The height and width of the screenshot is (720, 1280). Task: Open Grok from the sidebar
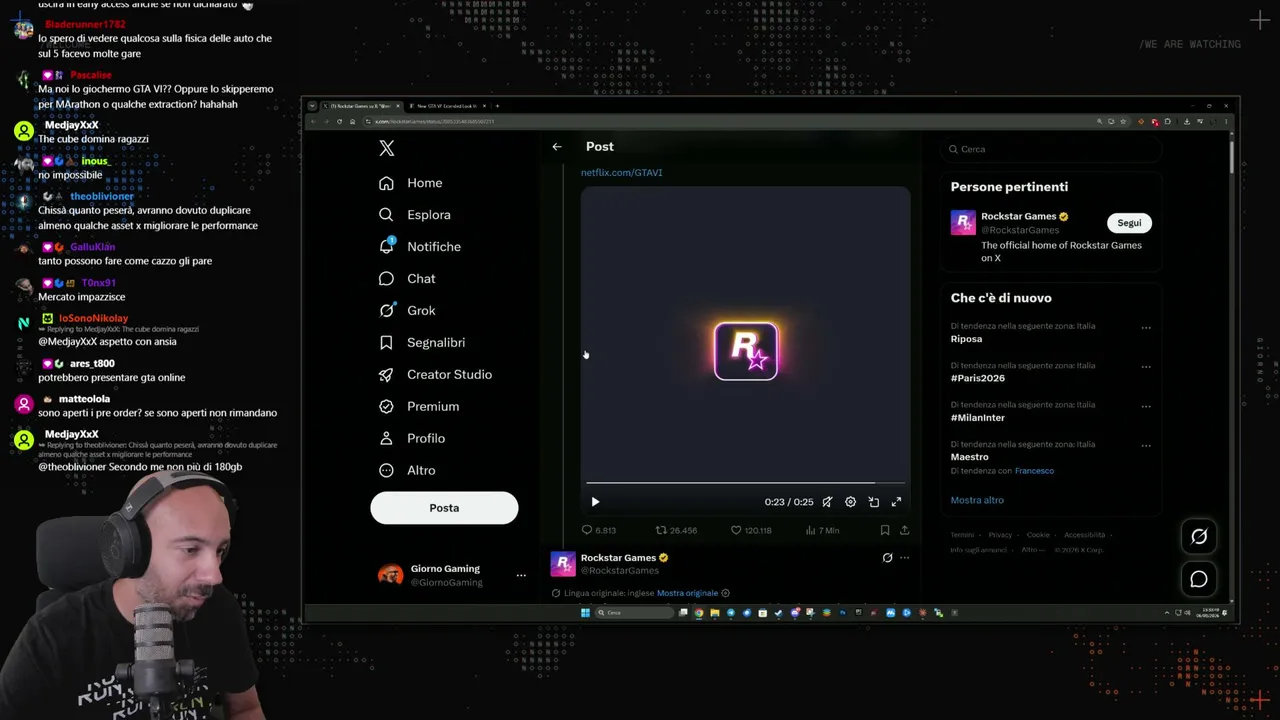[x=408, y=311]
